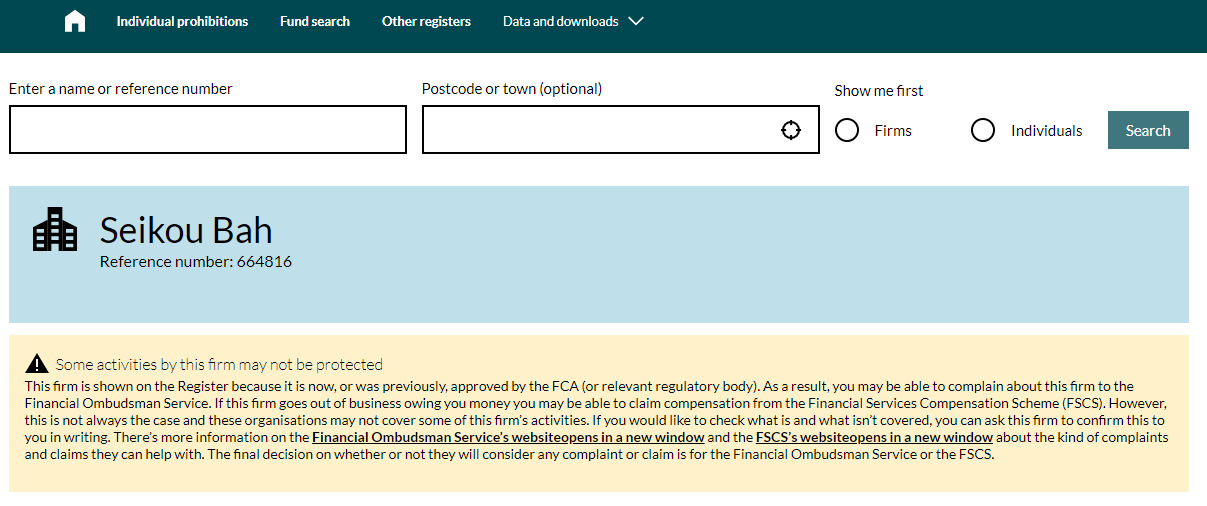
Task: Click the firm building icon
Action: tap(55, 229)
